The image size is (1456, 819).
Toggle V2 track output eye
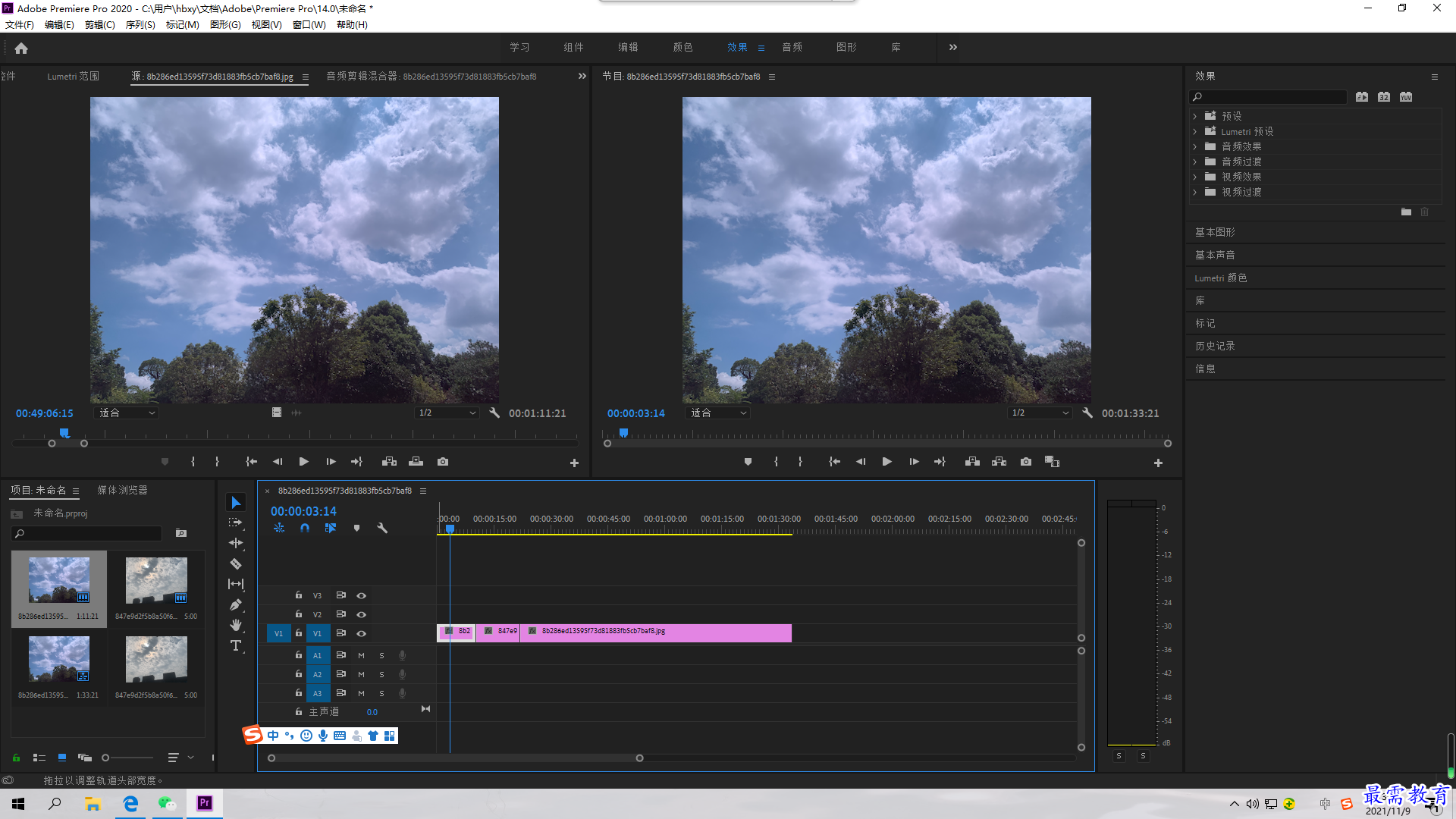(x=362, y=614)
